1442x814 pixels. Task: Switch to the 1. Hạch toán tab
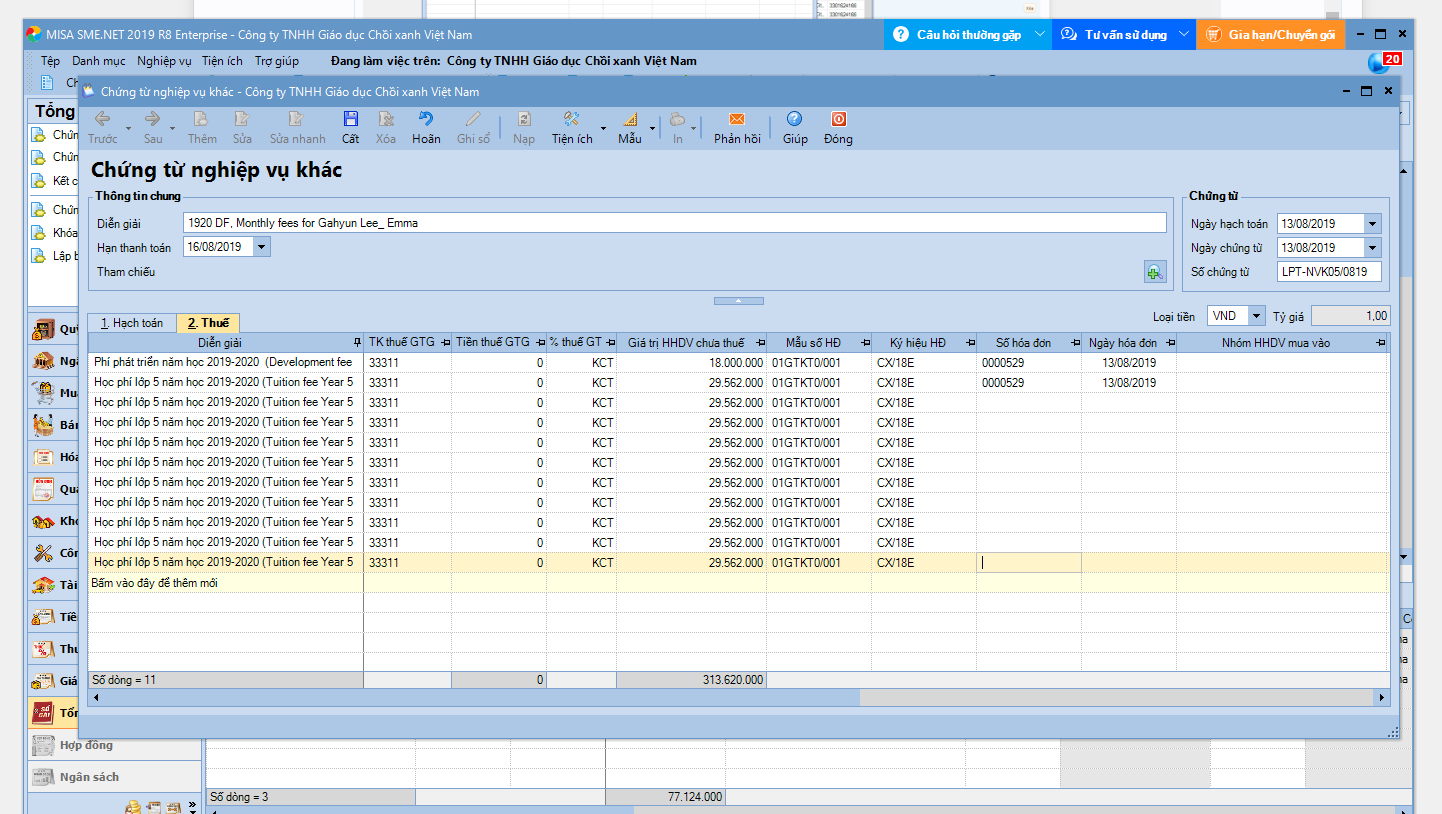coord(132,323)
